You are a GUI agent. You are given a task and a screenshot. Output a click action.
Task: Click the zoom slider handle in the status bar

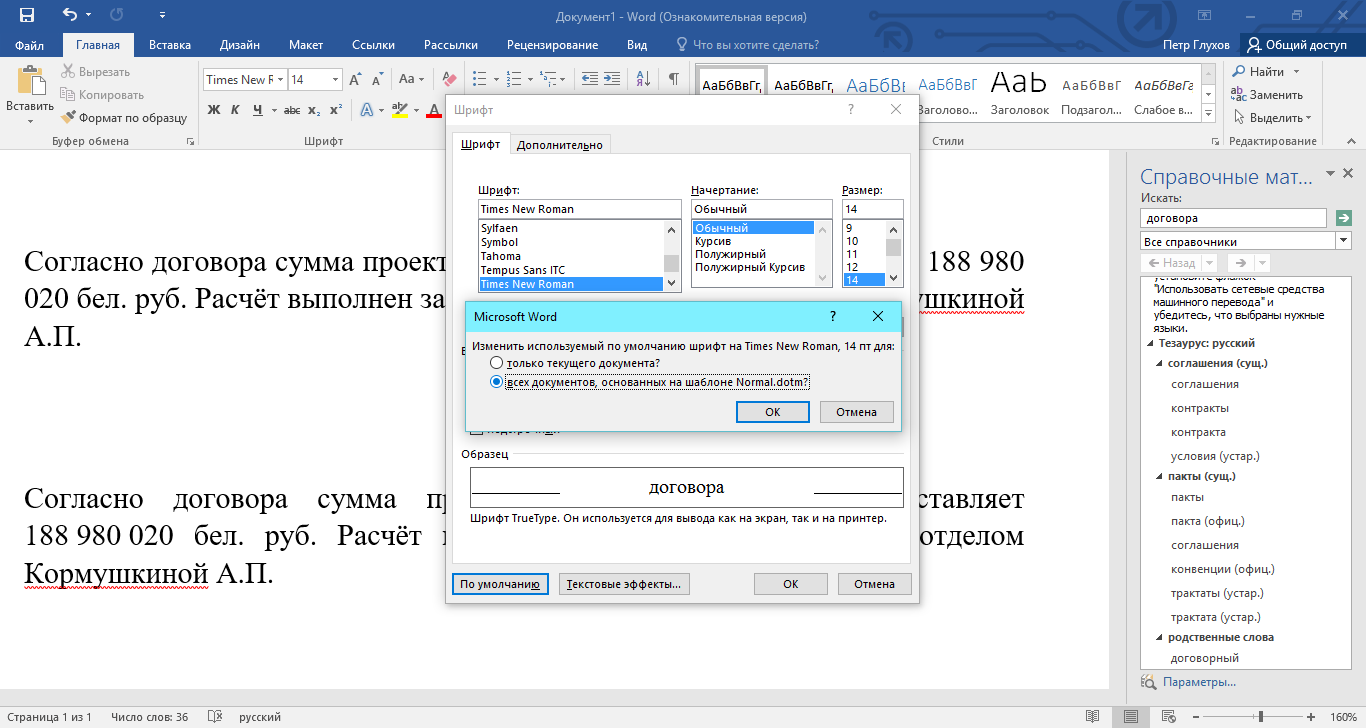point(1261,717)
